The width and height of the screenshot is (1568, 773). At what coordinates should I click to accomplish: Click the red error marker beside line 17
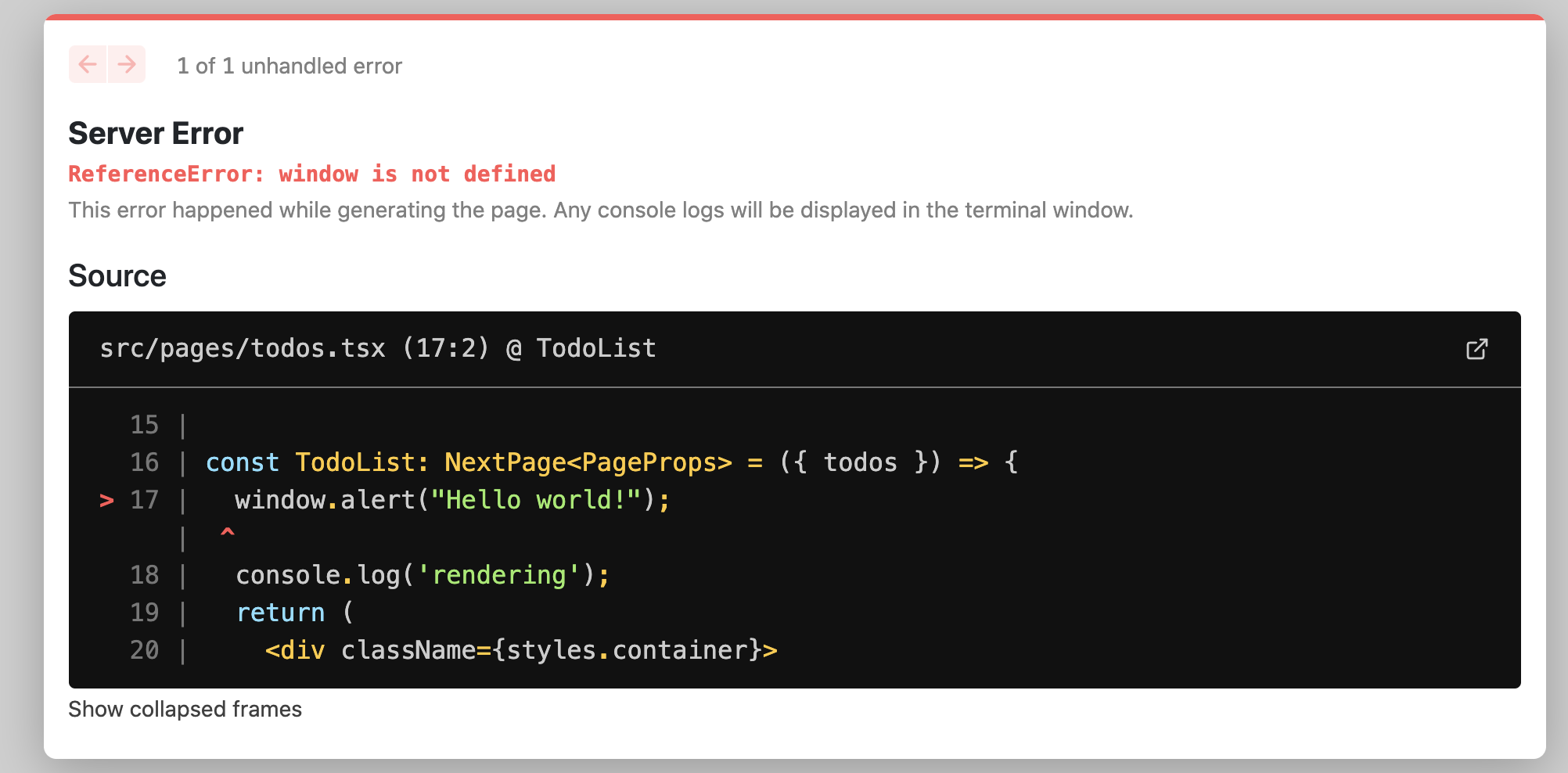pos(107,500)
